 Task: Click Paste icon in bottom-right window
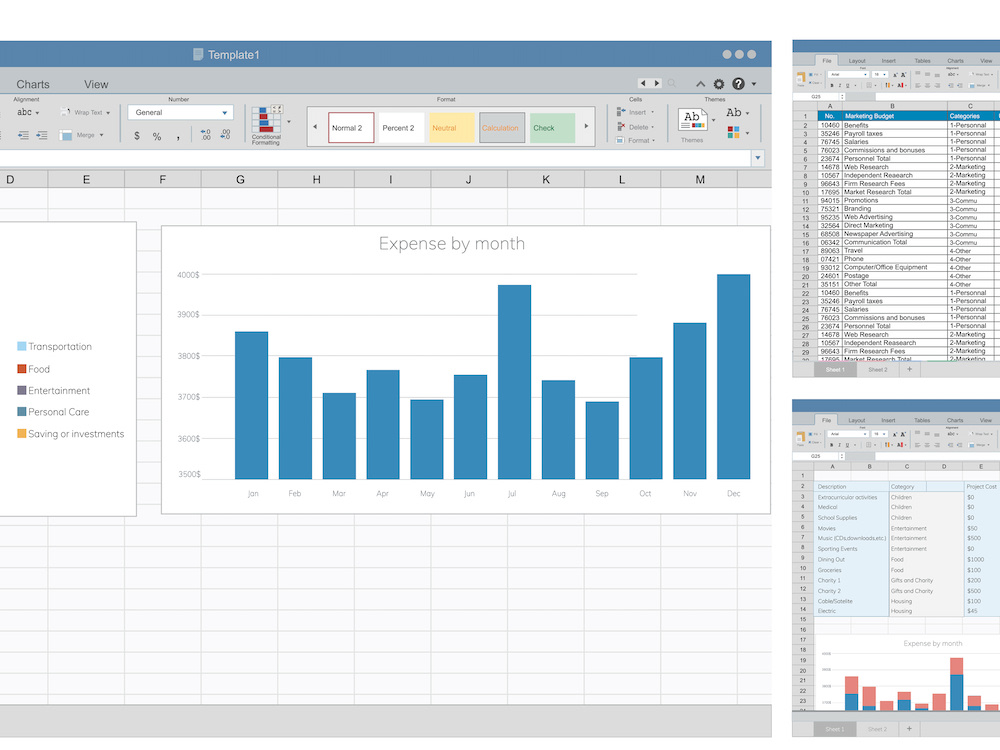tap(801, 438)
